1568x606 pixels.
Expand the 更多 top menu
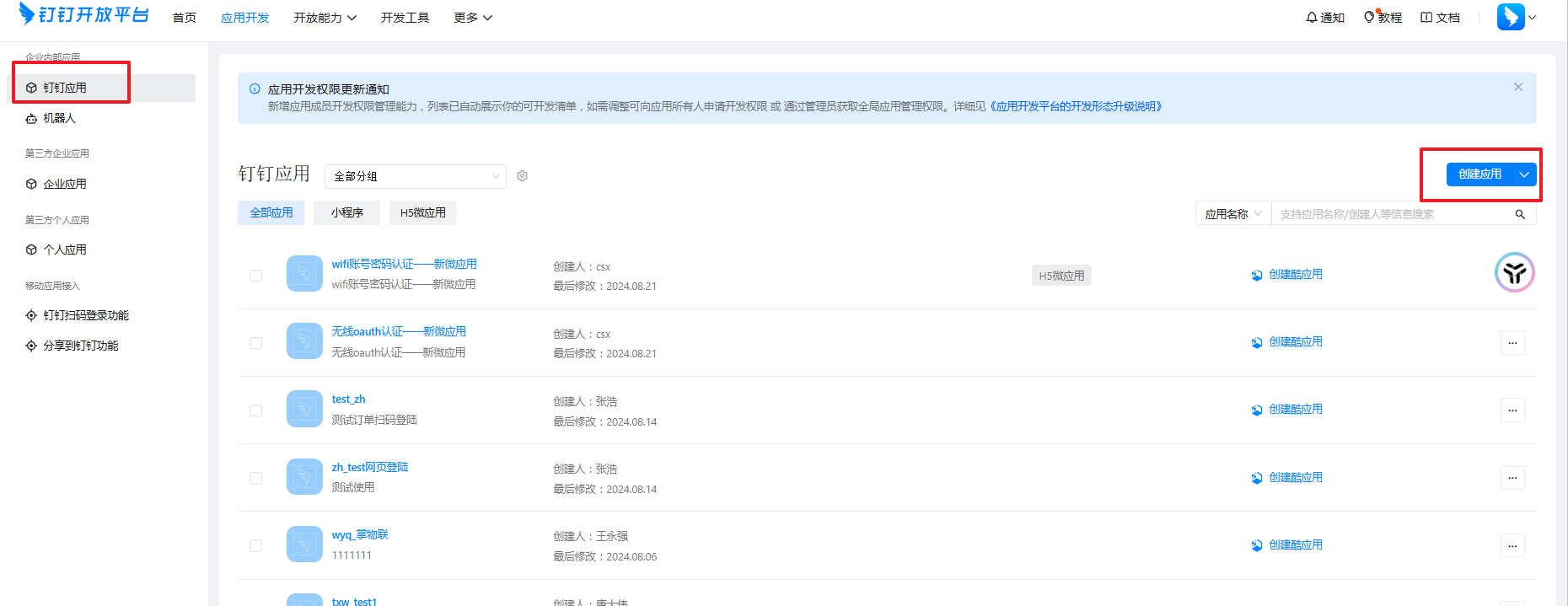point(472,18)
